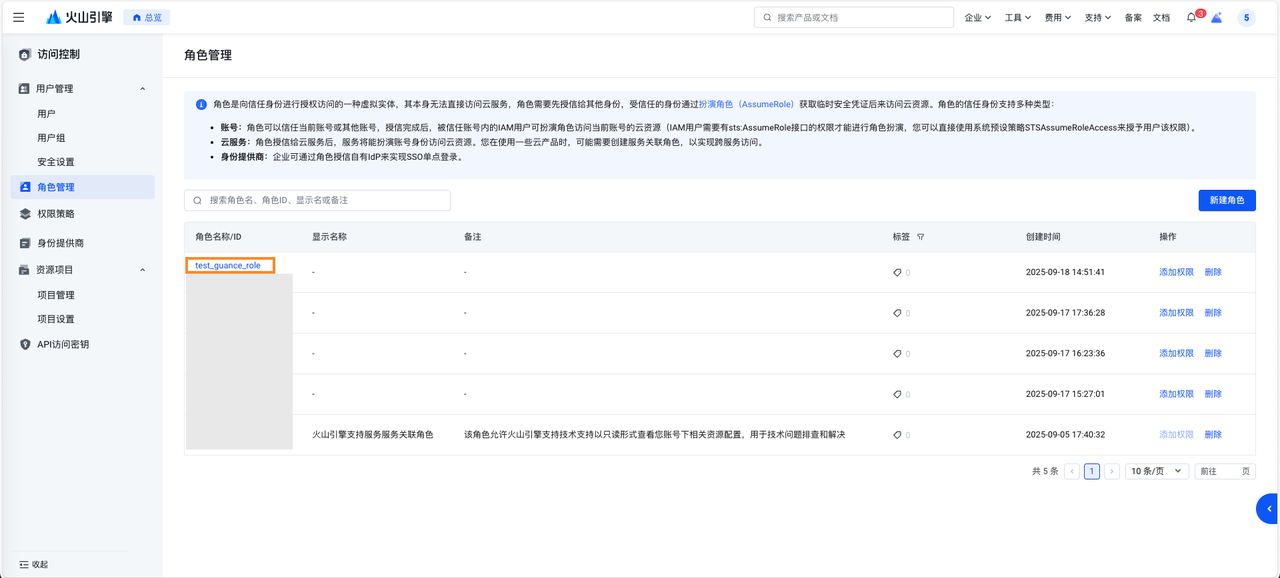Click 删除 in 16:23:36 row

[1213, 354]
